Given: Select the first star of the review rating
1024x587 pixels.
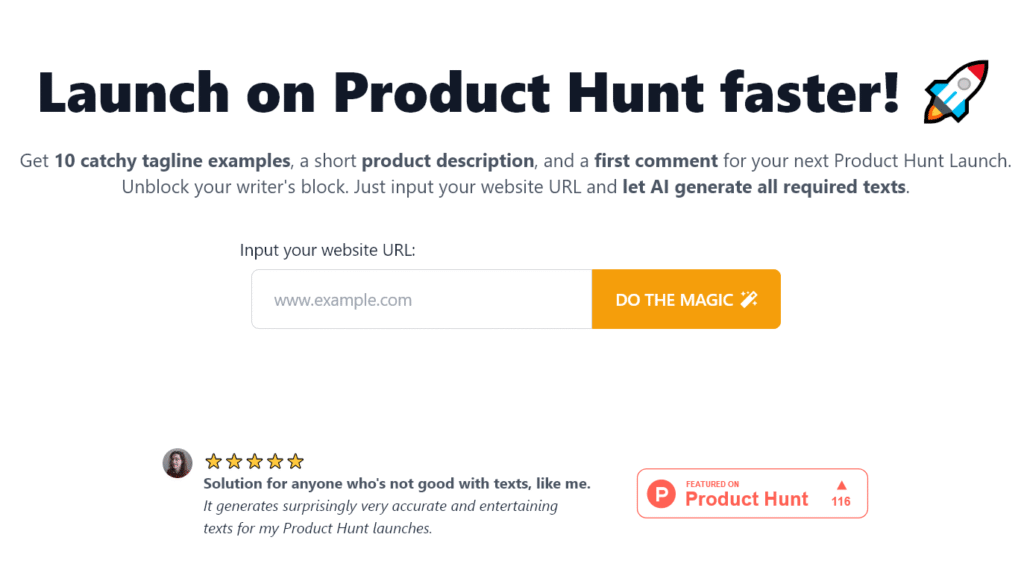Looking at the screenshot, I should coord(213,461).
